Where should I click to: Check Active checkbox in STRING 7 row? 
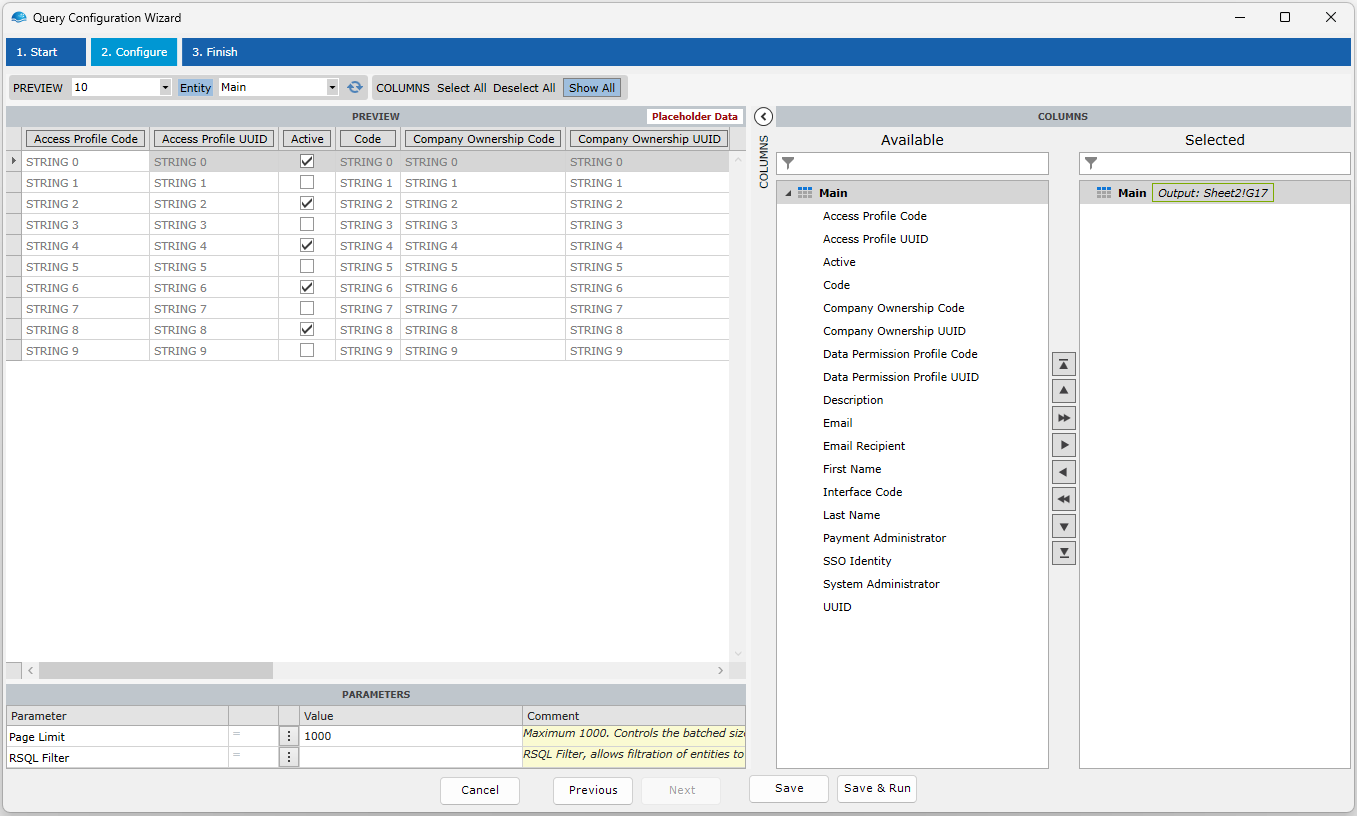point(307,308)
